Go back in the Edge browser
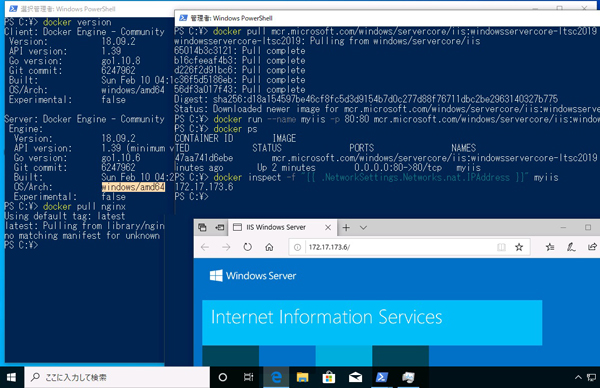 (205, 247)
